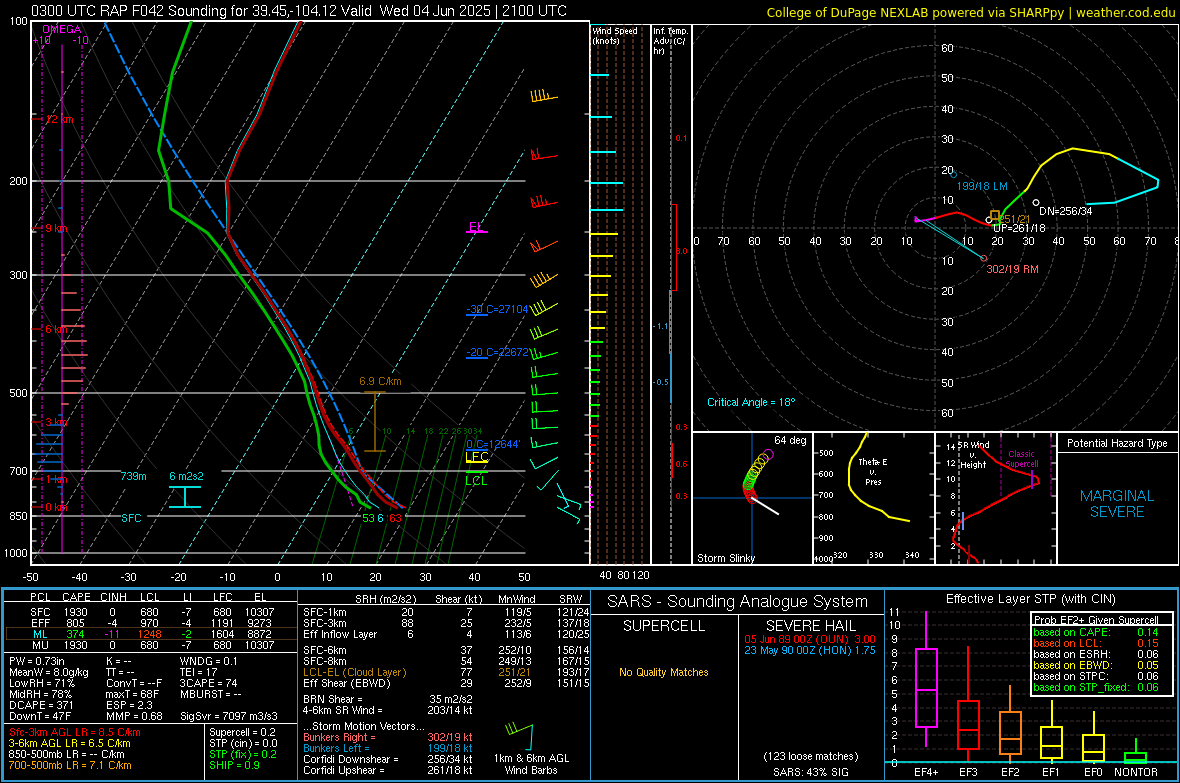Click the Storm Slinky panel label

pyautogui.click(x=725, y=558)
